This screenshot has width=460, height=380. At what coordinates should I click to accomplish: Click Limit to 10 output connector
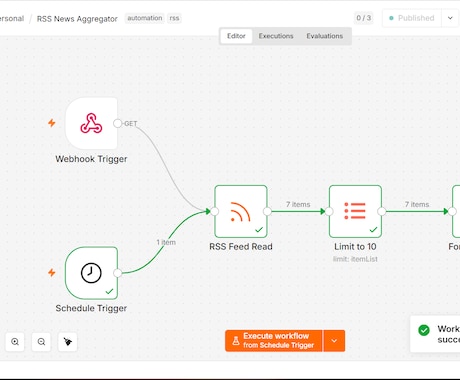382,211
